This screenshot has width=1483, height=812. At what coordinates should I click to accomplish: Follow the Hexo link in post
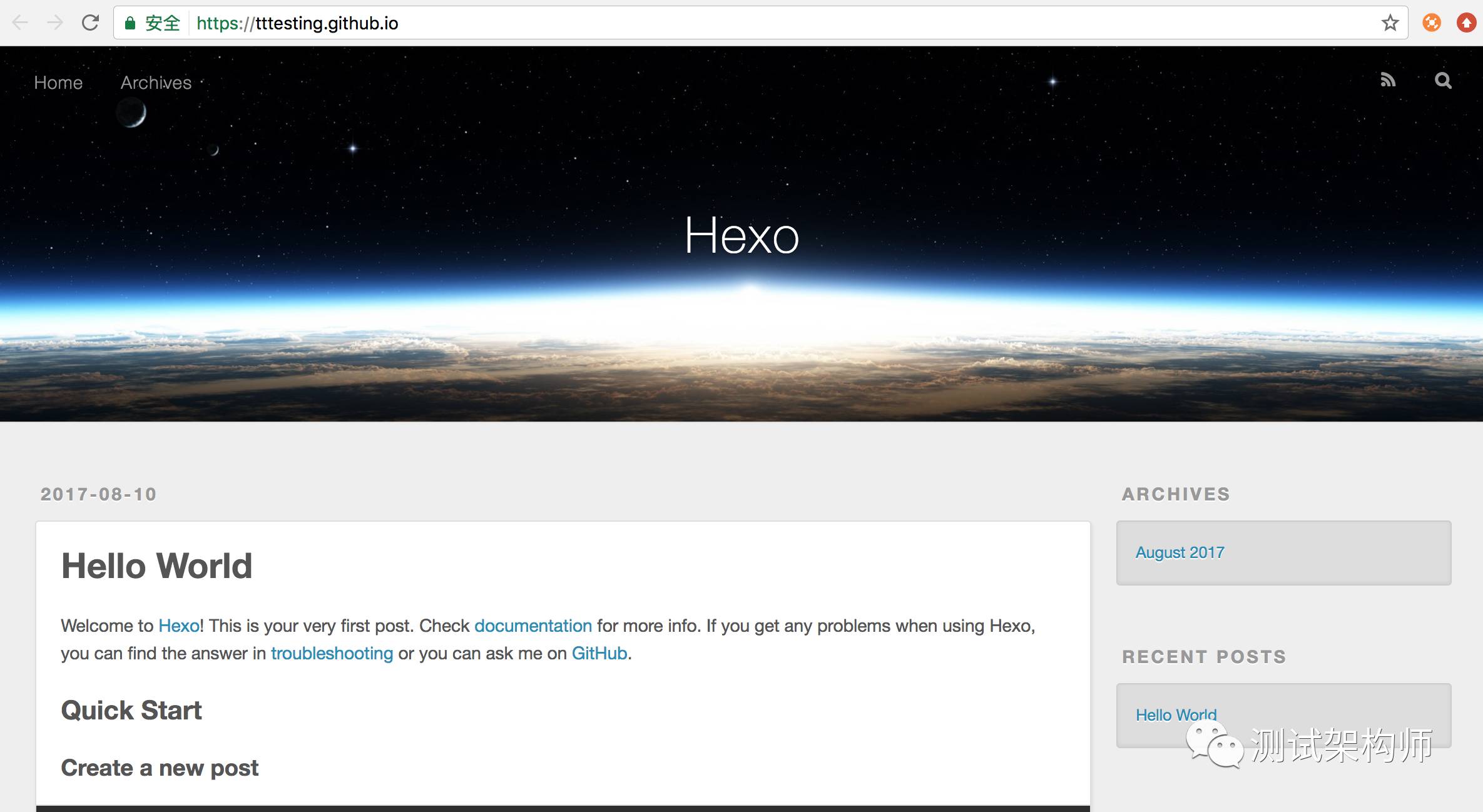[x=179, y=626]
